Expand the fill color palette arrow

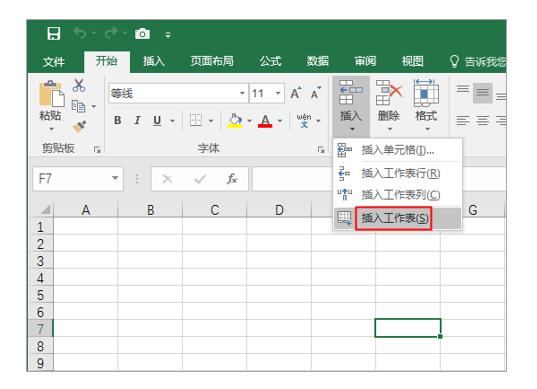[249, 121]
